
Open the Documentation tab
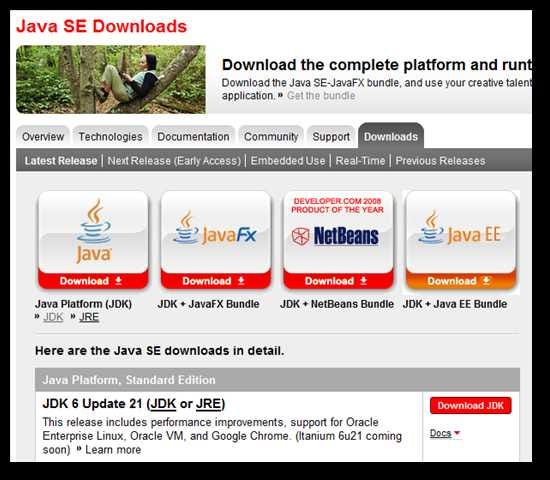(x=193, y=136)
